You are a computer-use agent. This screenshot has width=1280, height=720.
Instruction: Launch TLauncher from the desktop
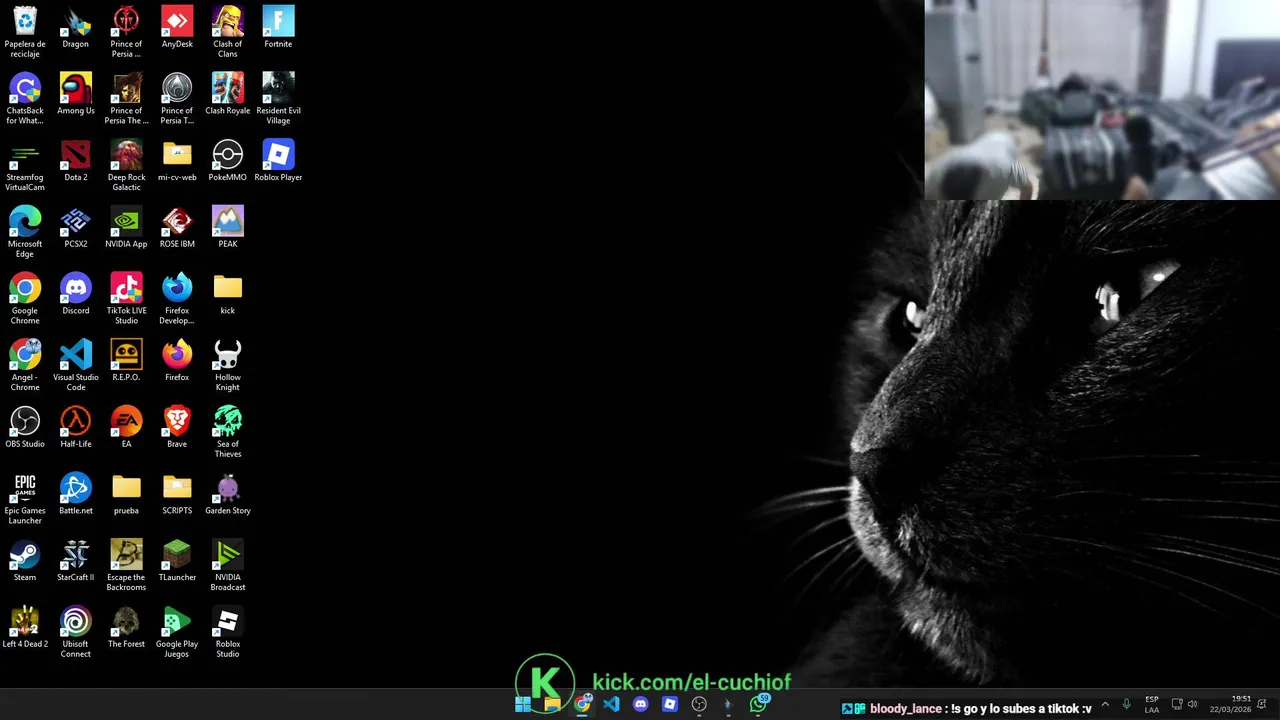point(177,561)
